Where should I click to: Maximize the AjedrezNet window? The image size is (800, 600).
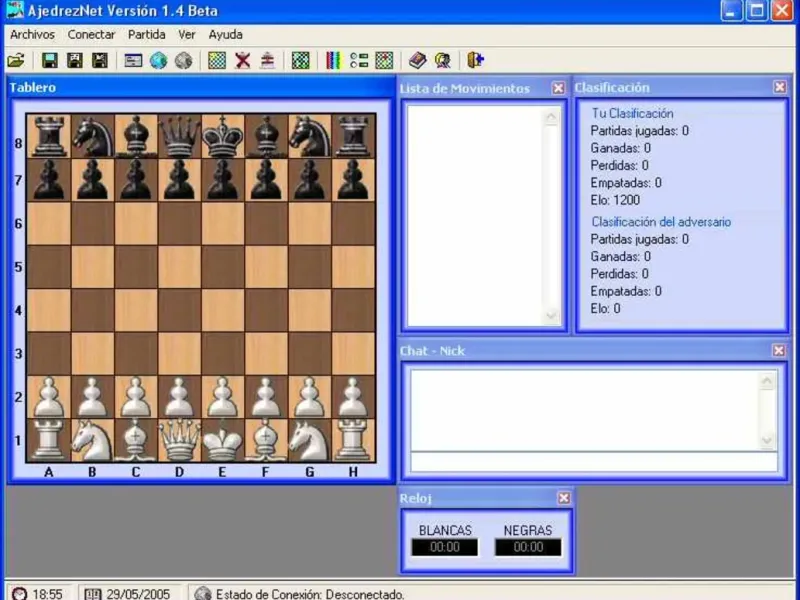click(757, 10)
